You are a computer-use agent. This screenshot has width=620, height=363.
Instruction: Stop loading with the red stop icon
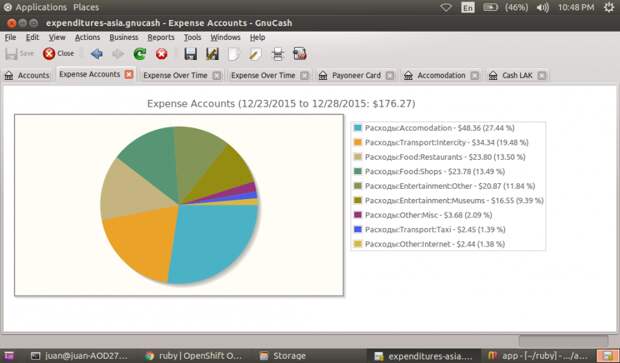click(x=161, y=54)
